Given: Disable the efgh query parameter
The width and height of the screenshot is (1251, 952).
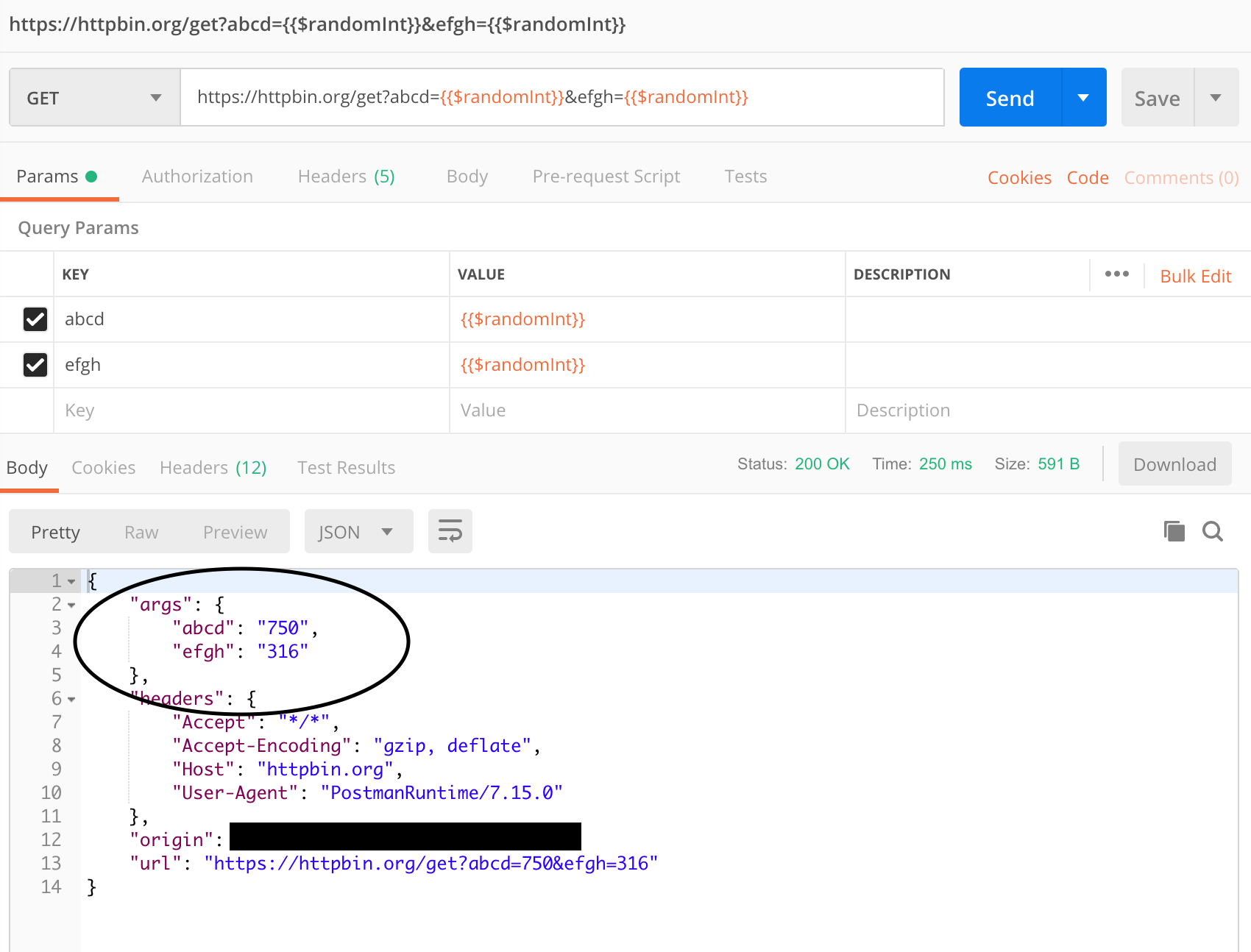Looking at the screenshot, I should tap(35, 365).
